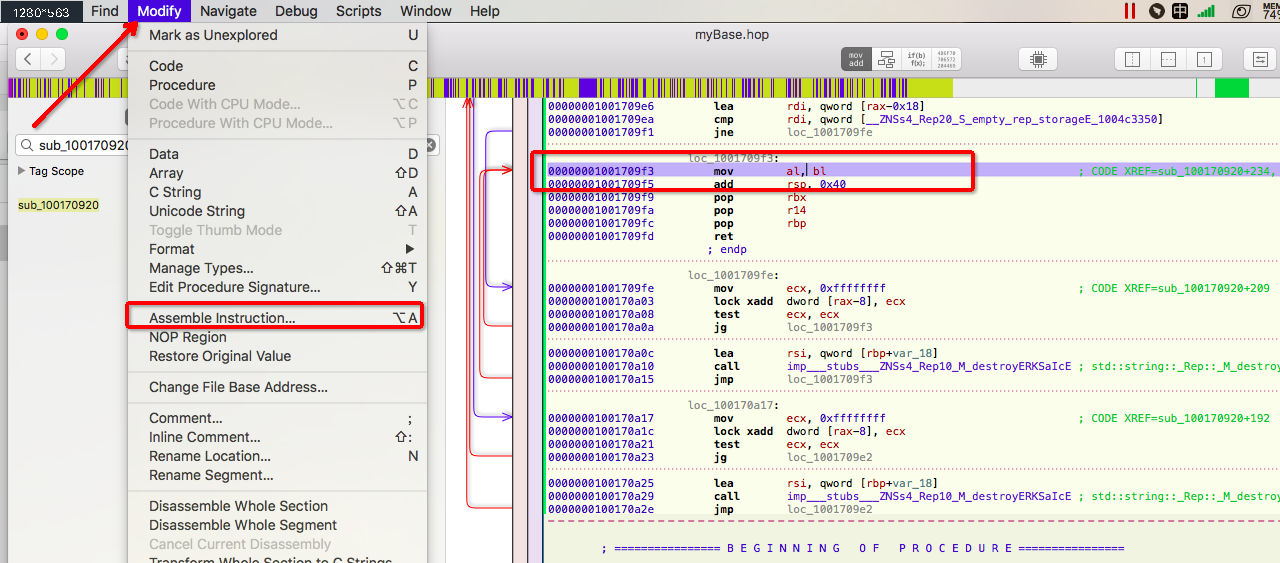This screenshot has width=1280, height=563.
Task: Select sub_100170920 in the procedure list
Action: pyautogui.click(x=58, y=205)
